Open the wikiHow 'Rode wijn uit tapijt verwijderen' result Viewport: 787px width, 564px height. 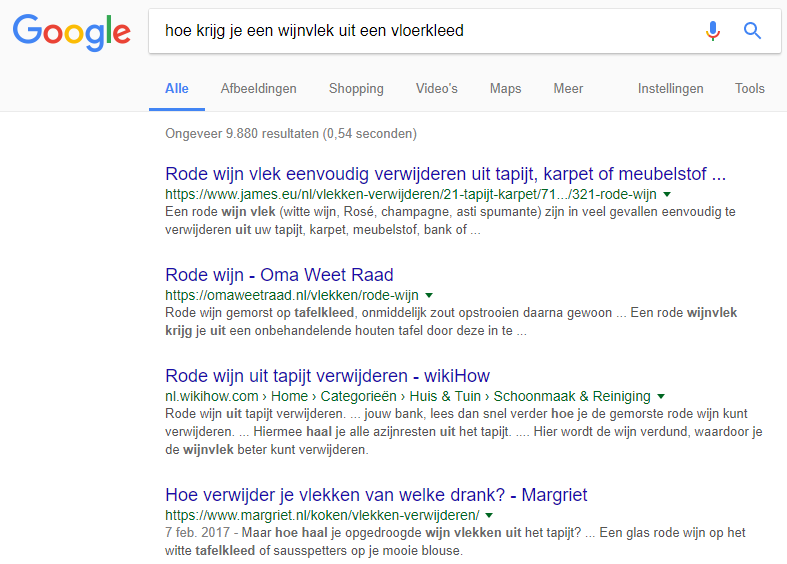[x=327, y=376]
